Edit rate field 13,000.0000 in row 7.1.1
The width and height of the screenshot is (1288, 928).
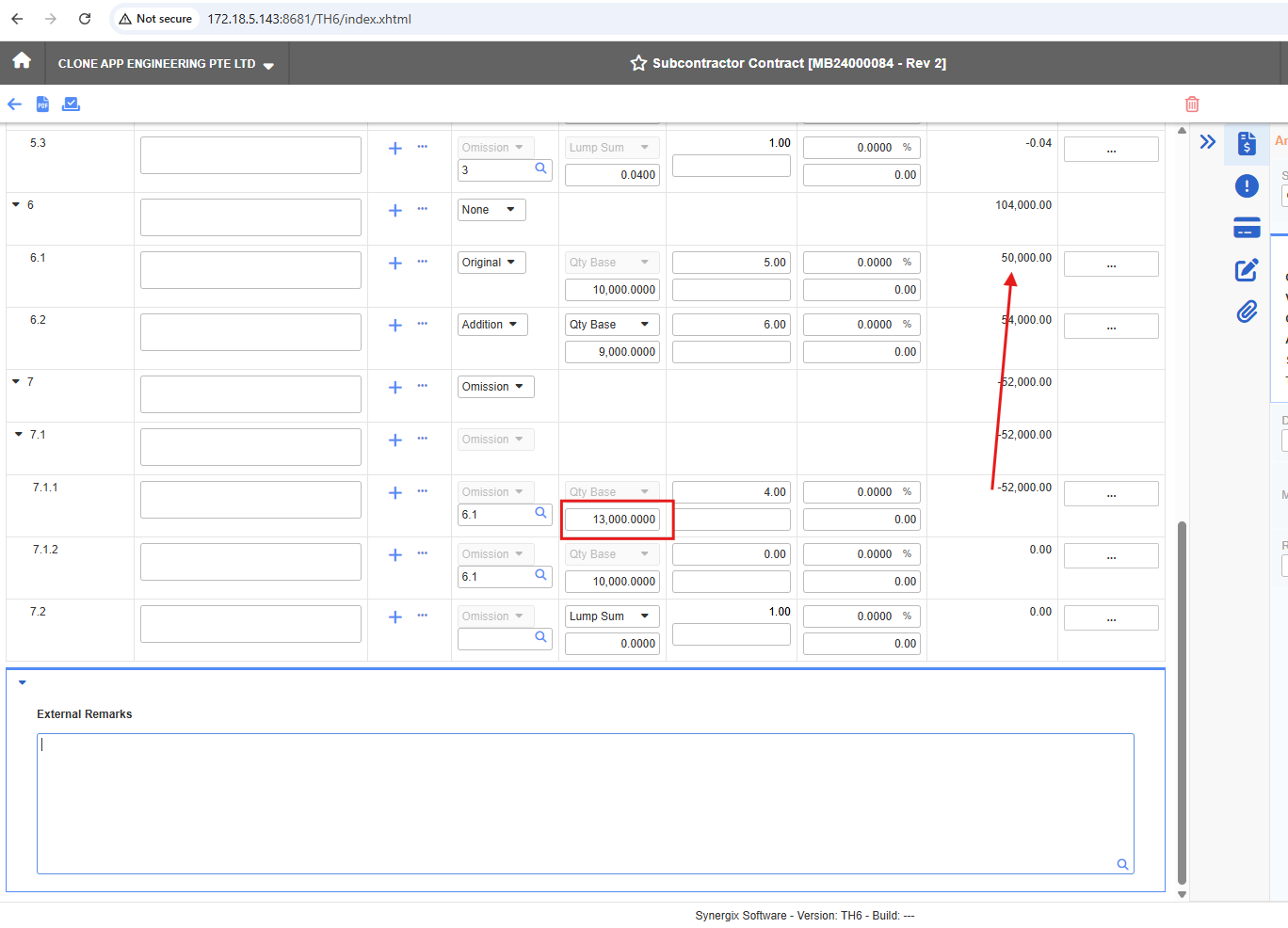(612, 520)
